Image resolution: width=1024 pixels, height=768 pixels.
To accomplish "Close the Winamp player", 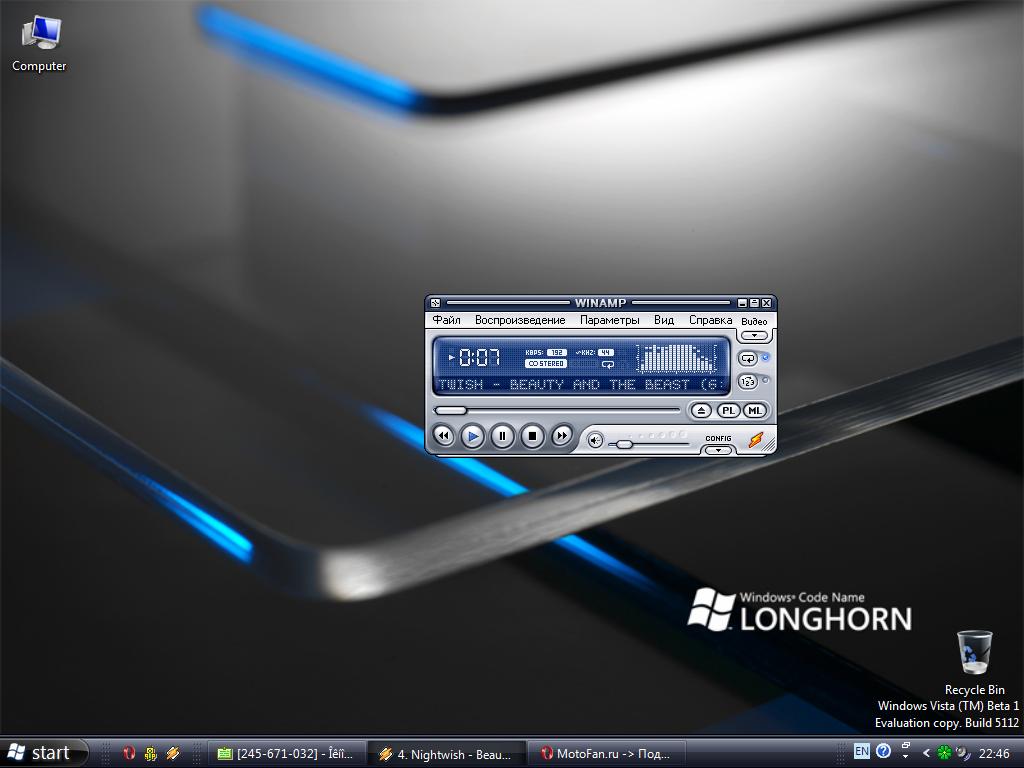I will (766, 303).
